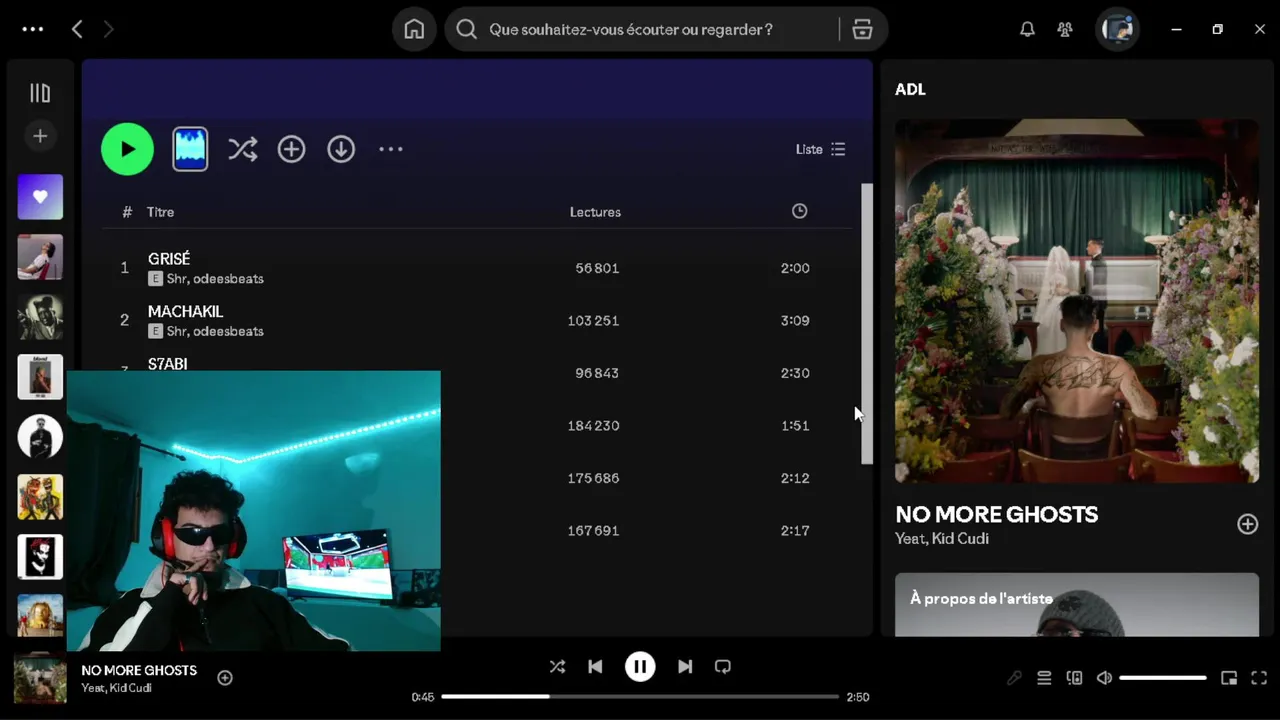Seek within the playback progress bar
Screen dimensions: 1280x720
click(x=640, y=696)
